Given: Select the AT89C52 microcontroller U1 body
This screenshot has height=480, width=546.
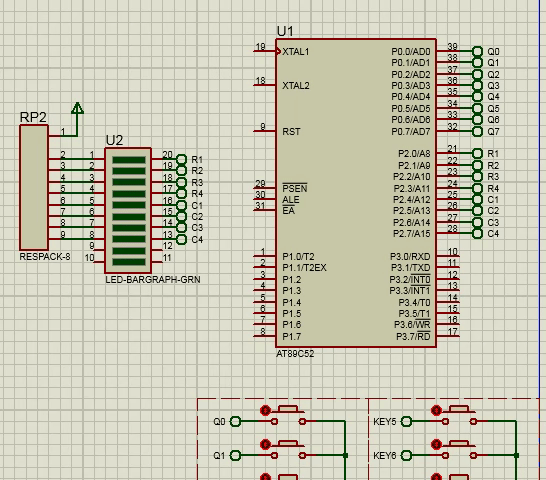Looking at the screenshot, I should tap(356, 193).
